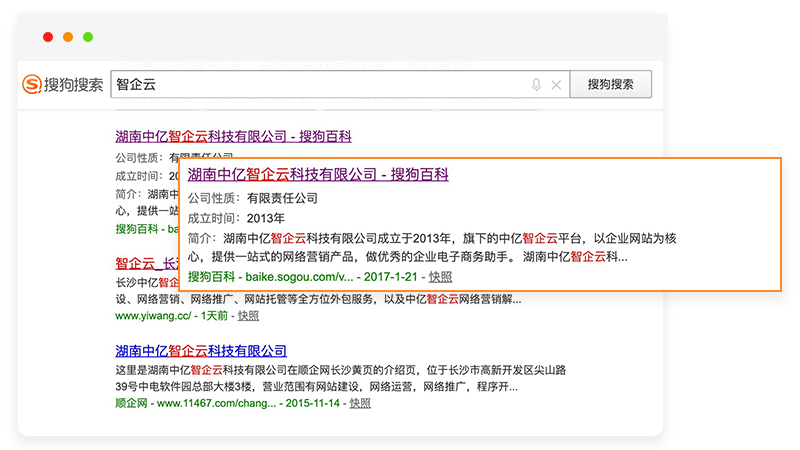
Task: Click the 2015-11-14 date text
Action: (312, 403)
